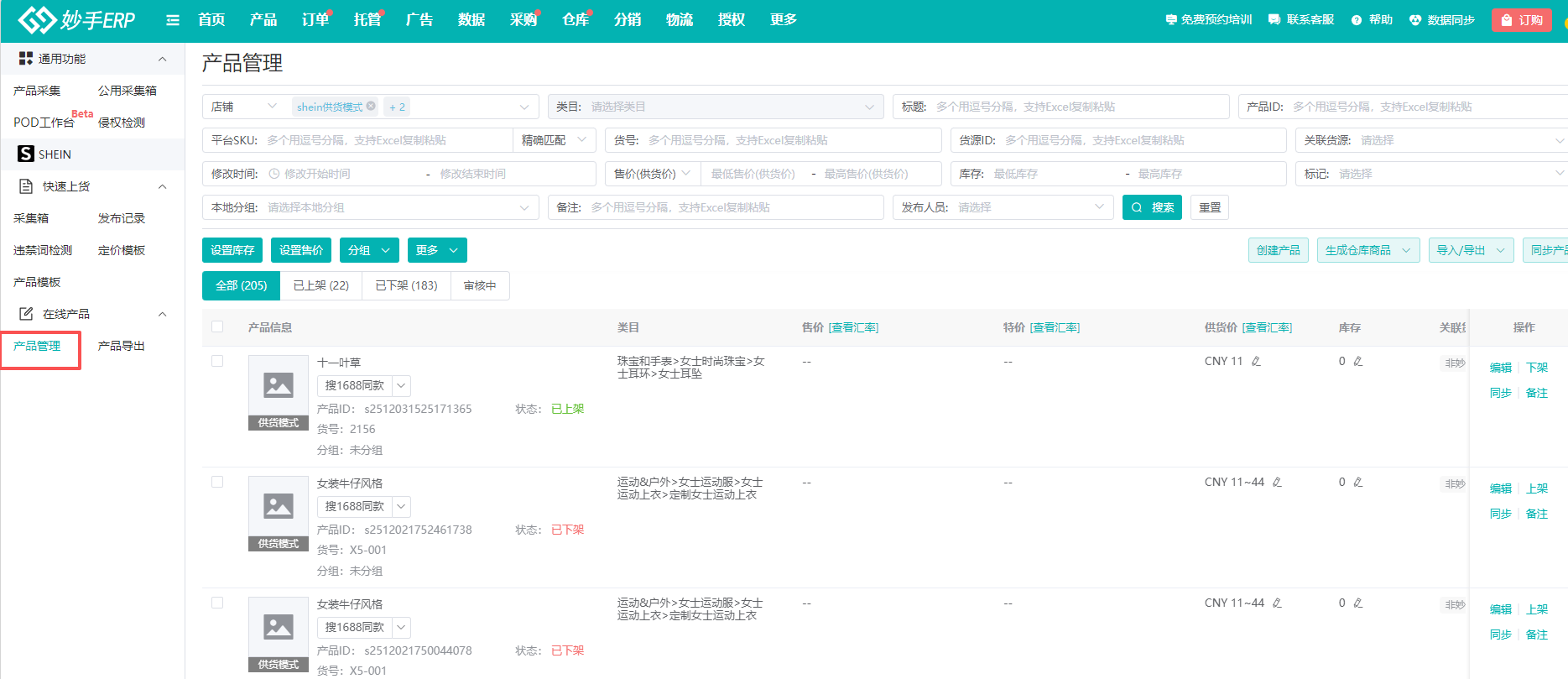Click the 妙手ERP logo
Viewport: 1568px width, 679px height.
point(76,20)
